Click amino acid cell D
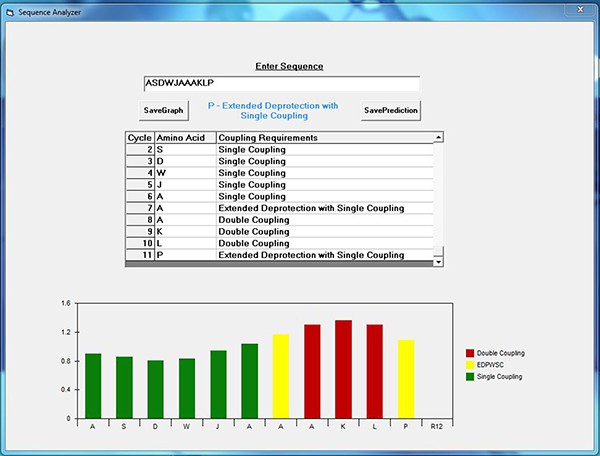600x456 pixels. point(186,161)
